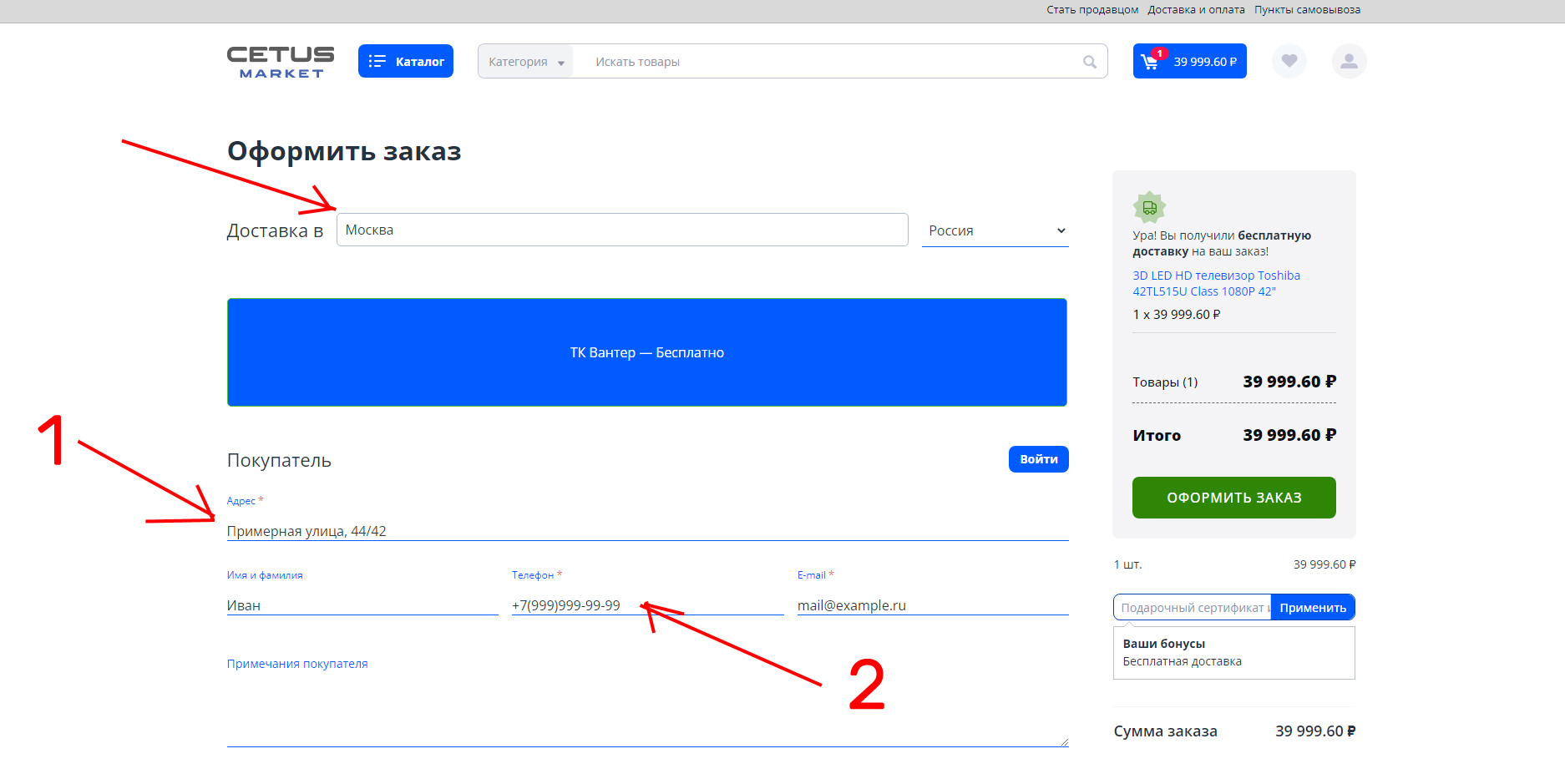The image size is (1565, 784).
Task: Click the search magnifier icon
Action: [x=1089, y=62]
